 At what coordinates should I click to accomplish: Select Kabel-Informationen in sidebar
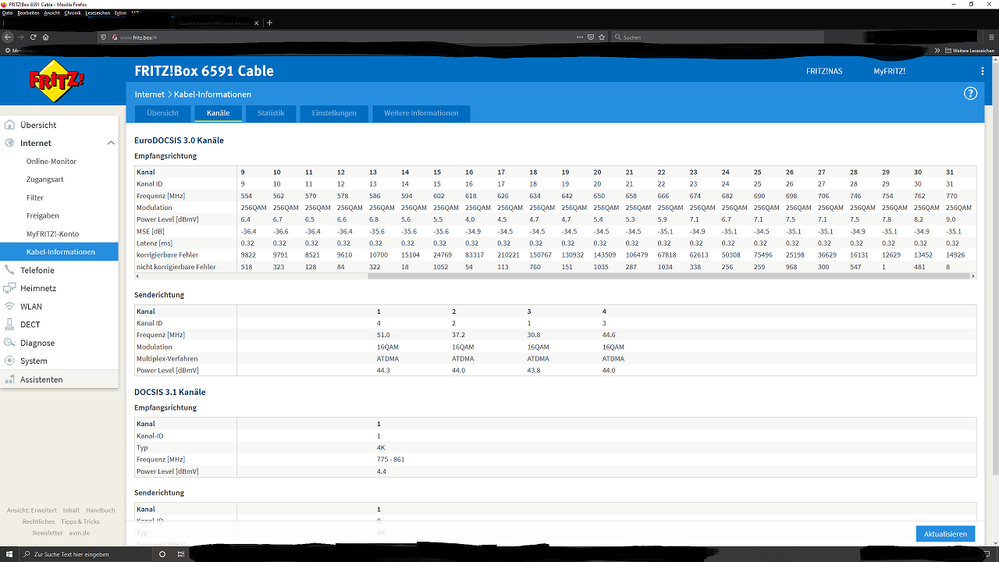click(x=59, y=252)
